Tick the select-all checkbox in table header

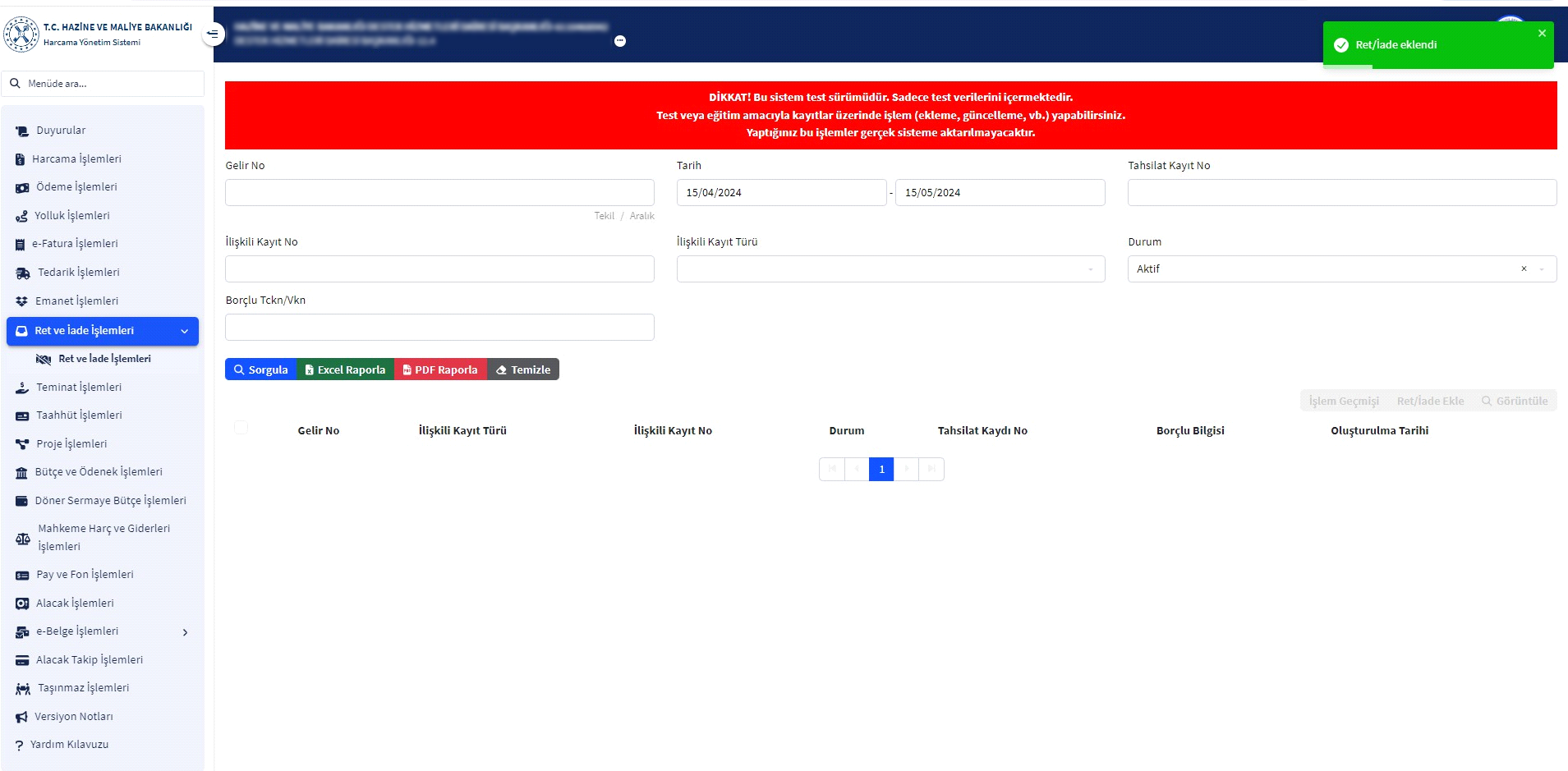tap(241, 428)
